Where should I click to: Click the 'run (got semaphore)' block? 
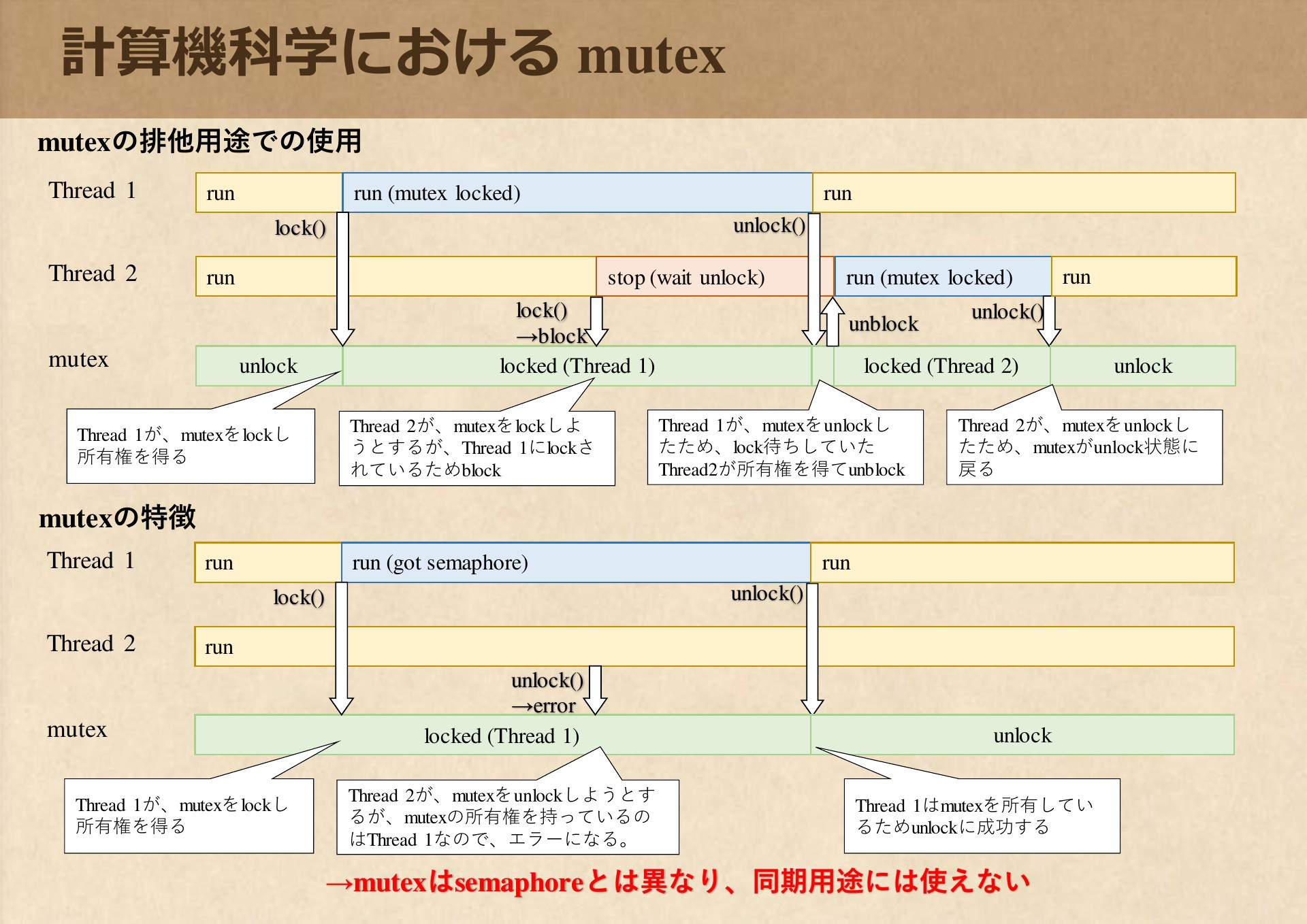pos(576,562)
